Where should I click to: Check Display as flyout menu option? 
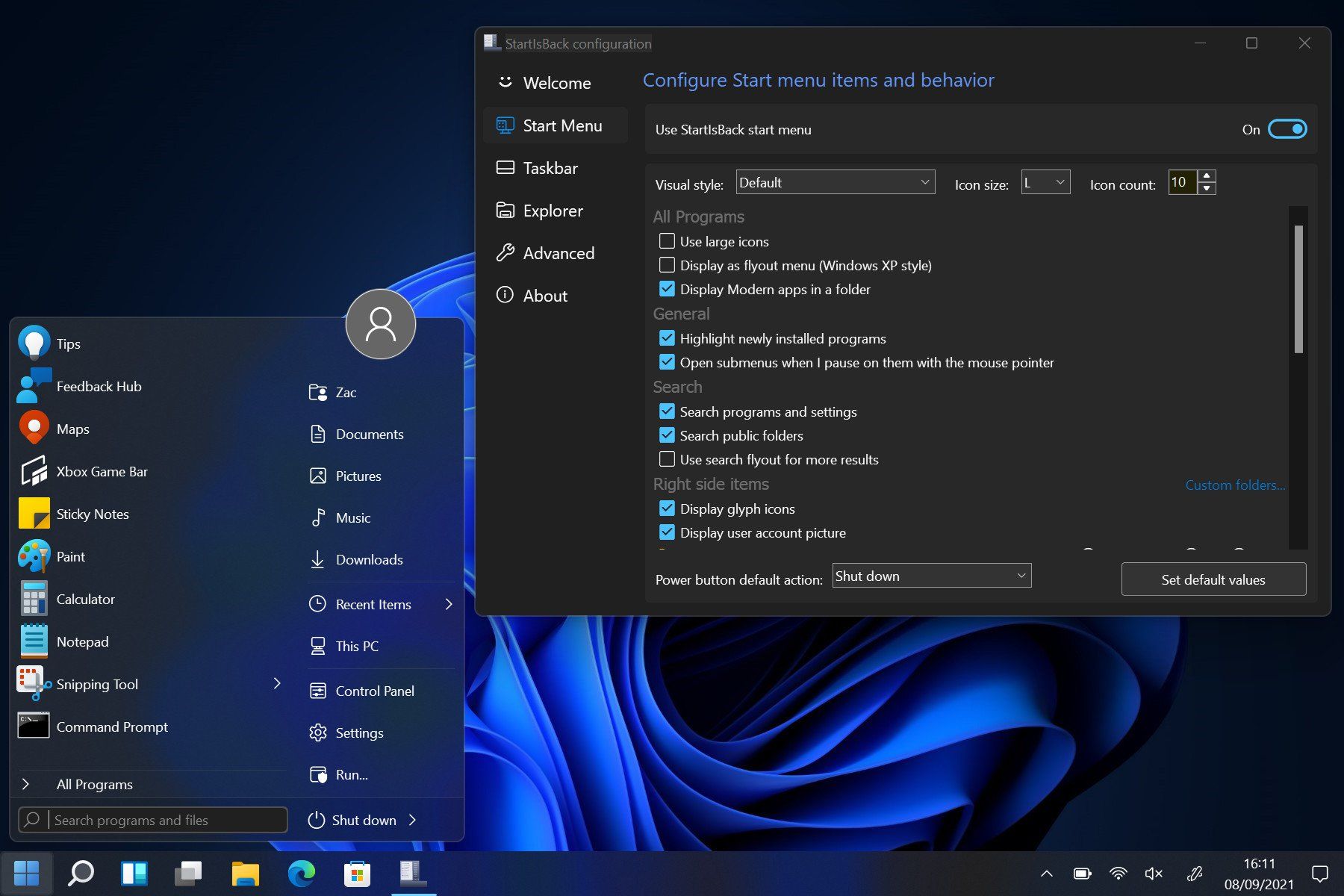click(x=667, y=265)
